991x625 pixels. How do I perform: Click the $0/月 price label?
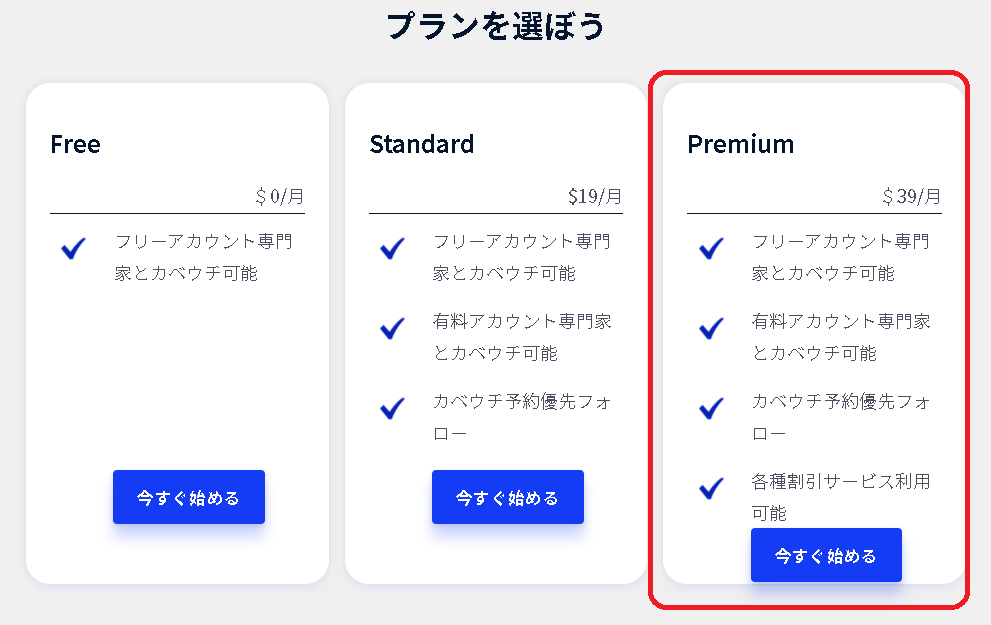tap(279, 196)
